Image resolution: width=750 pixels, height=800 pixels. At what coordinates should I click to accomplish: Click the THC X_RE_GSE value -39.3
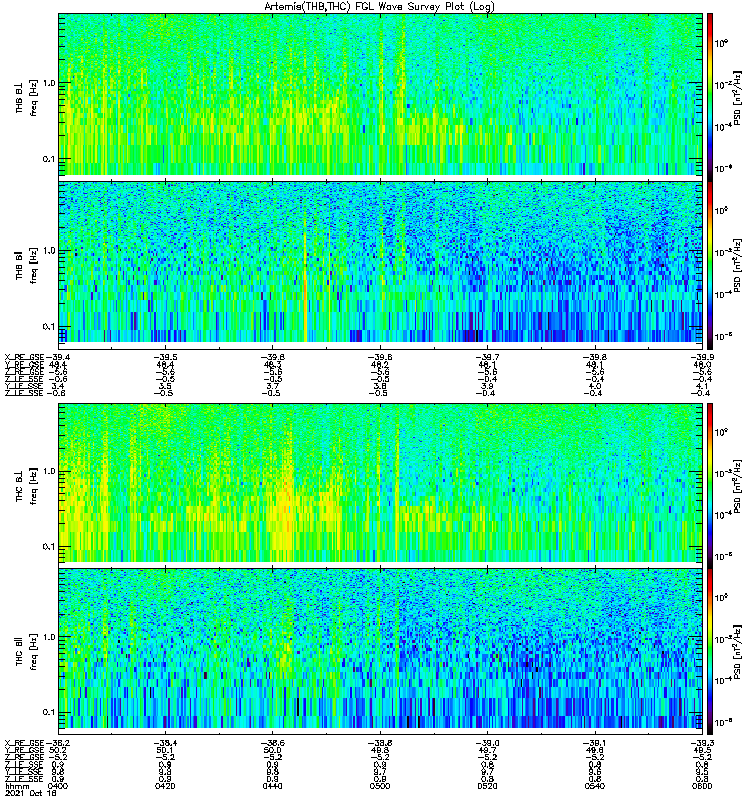point(701,743)
